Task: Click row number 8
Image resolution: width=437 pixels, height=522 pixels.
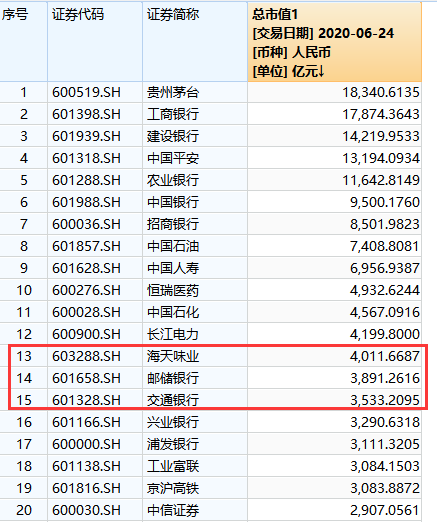Action: 23,246
